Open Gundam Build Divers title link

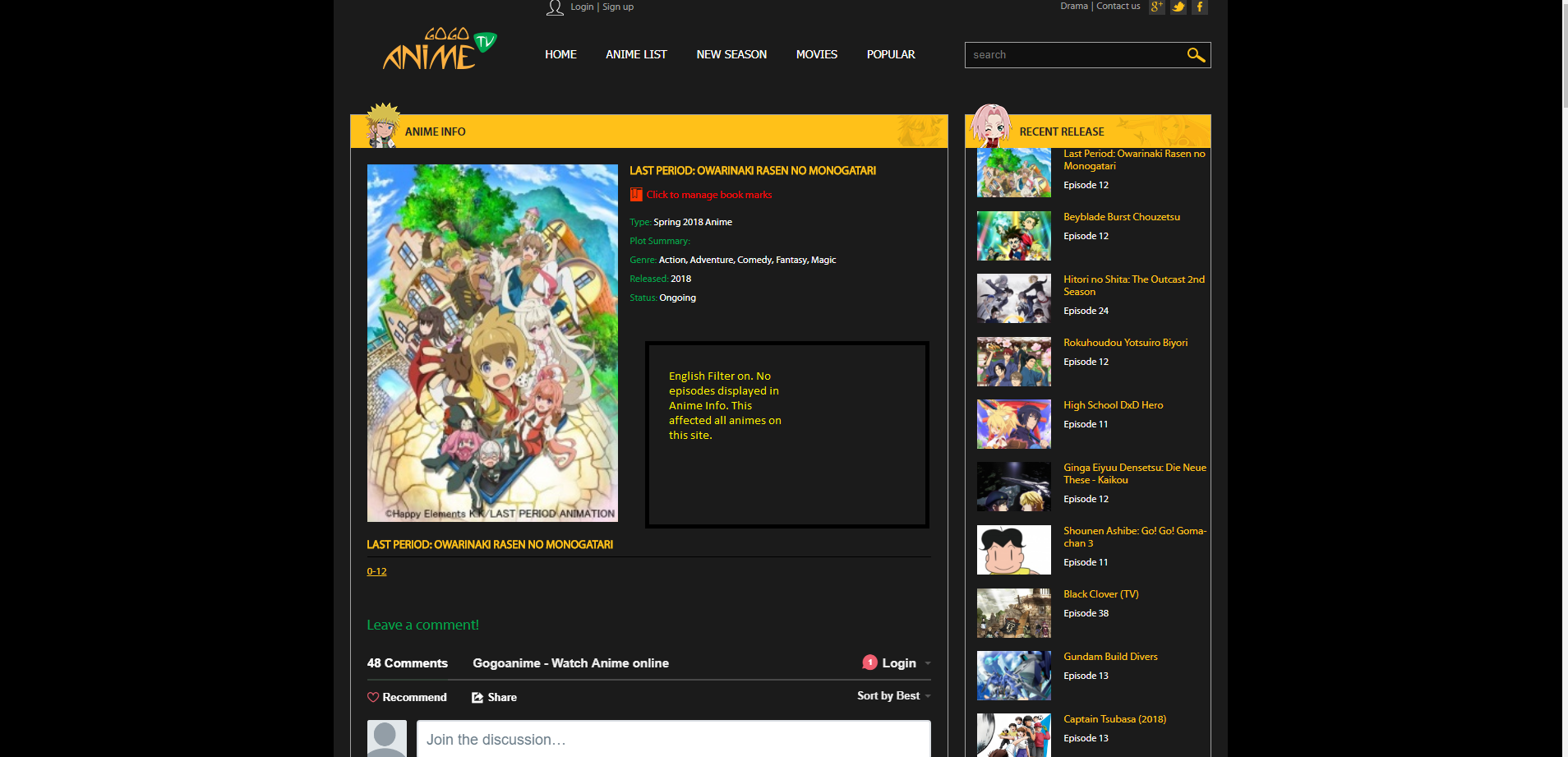(x=1110, y=657)
